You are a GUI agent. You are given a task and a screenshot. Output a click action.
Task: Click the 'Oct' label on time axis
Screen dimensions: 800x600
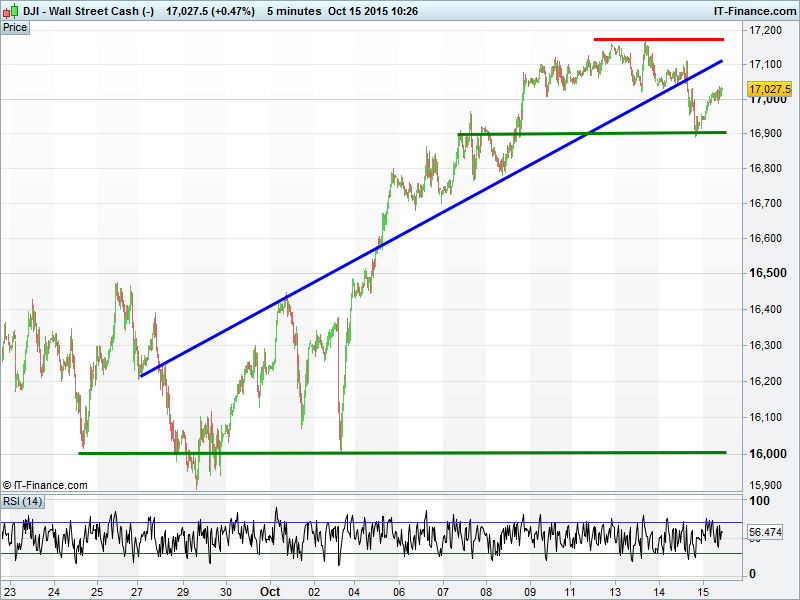click(271, 591)
